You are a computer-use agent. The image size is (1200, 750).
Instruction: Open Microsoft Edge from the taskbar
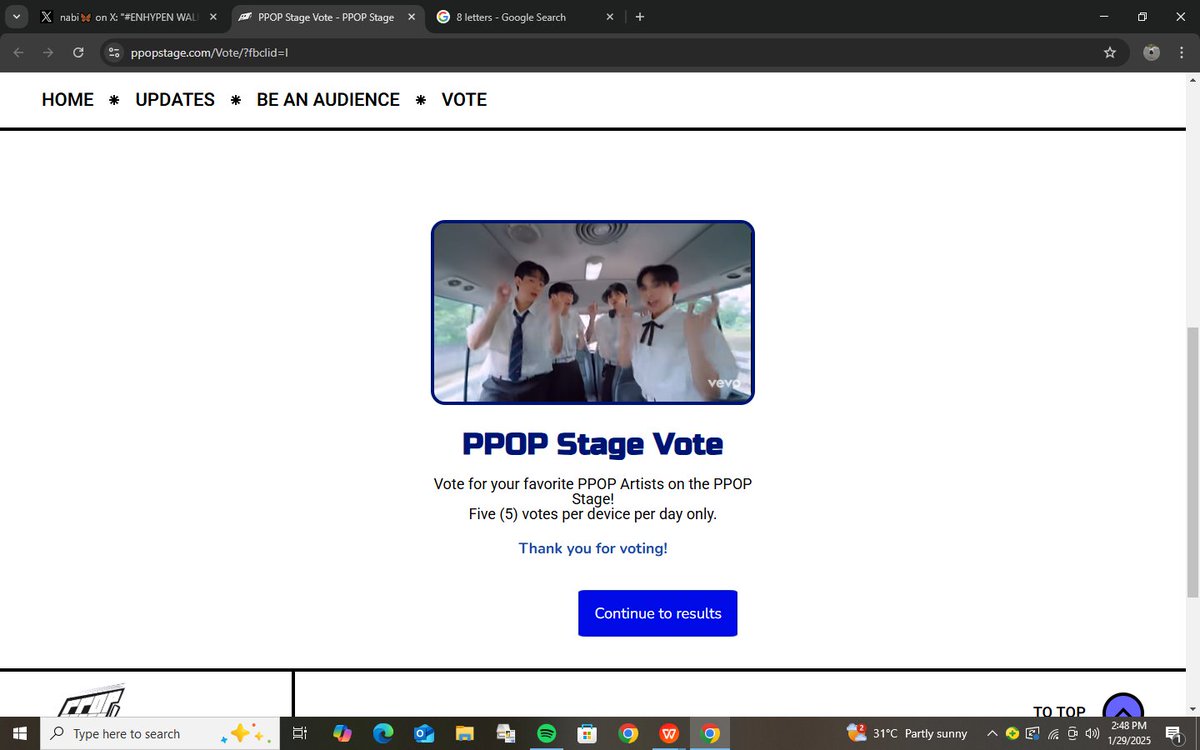[383, 733]
